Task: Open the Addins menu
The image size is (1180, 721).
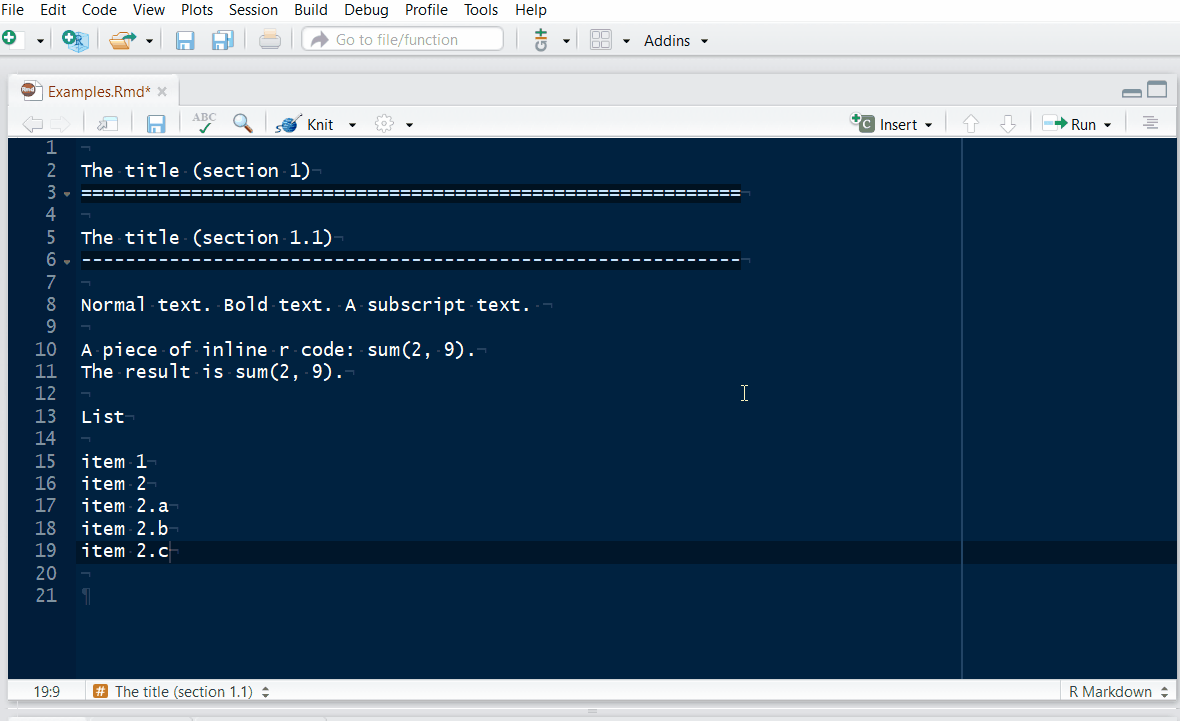Action: tap(675, 41)
